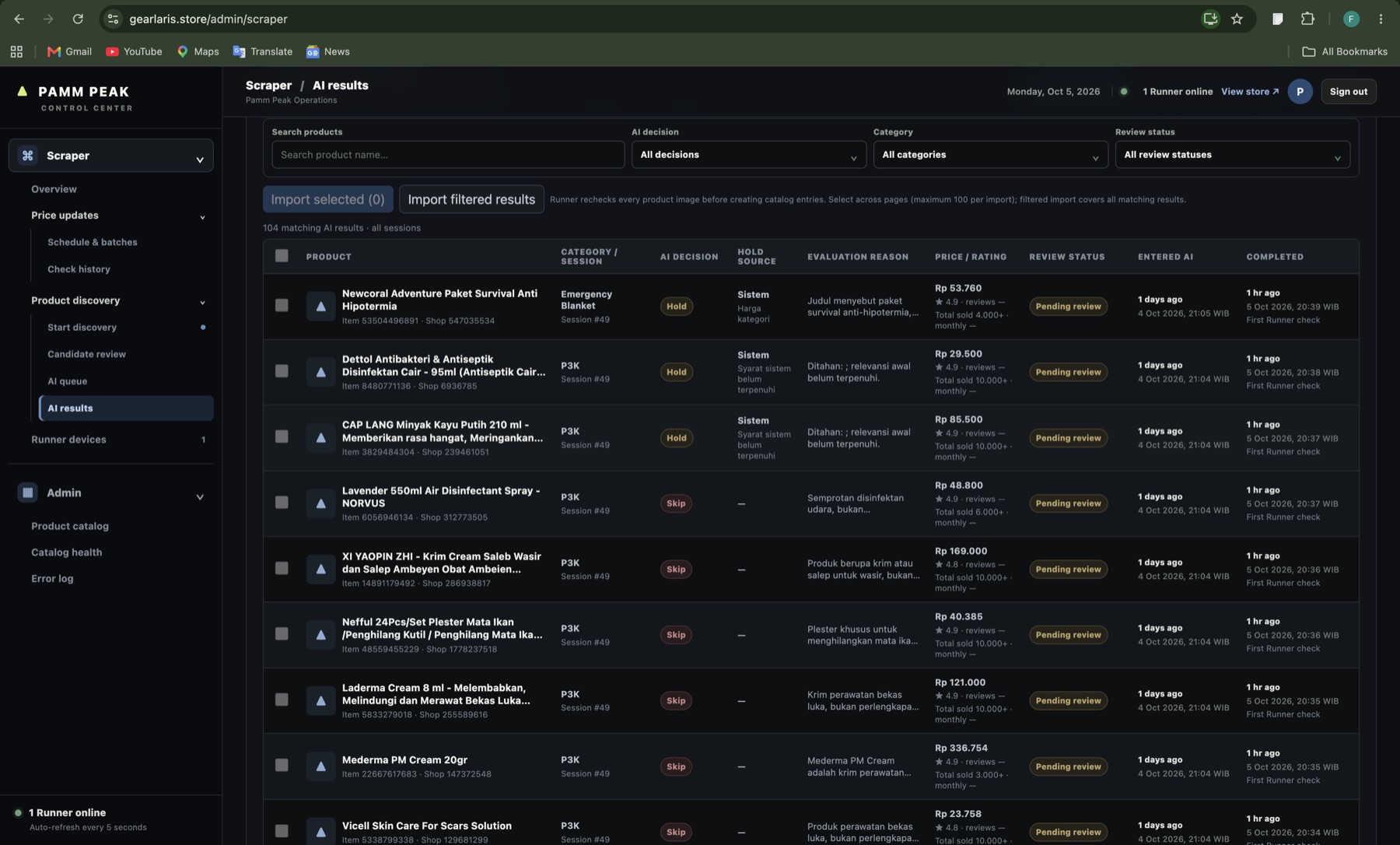Click the P user avatar in header

point(1300,91)
